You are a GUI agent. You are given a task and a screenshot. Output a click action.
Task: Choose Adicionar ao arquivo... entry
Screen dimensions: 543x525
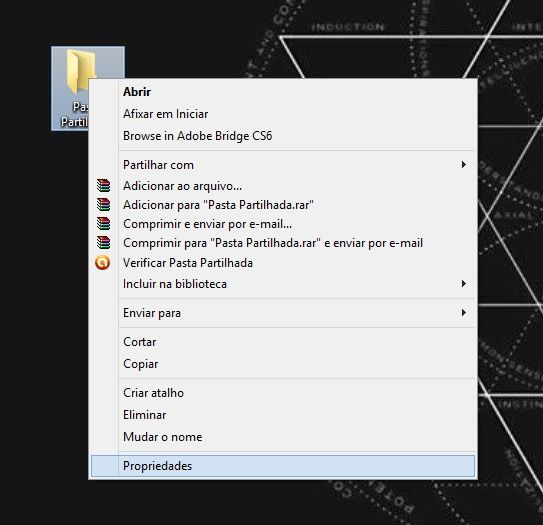coord(283,186)
